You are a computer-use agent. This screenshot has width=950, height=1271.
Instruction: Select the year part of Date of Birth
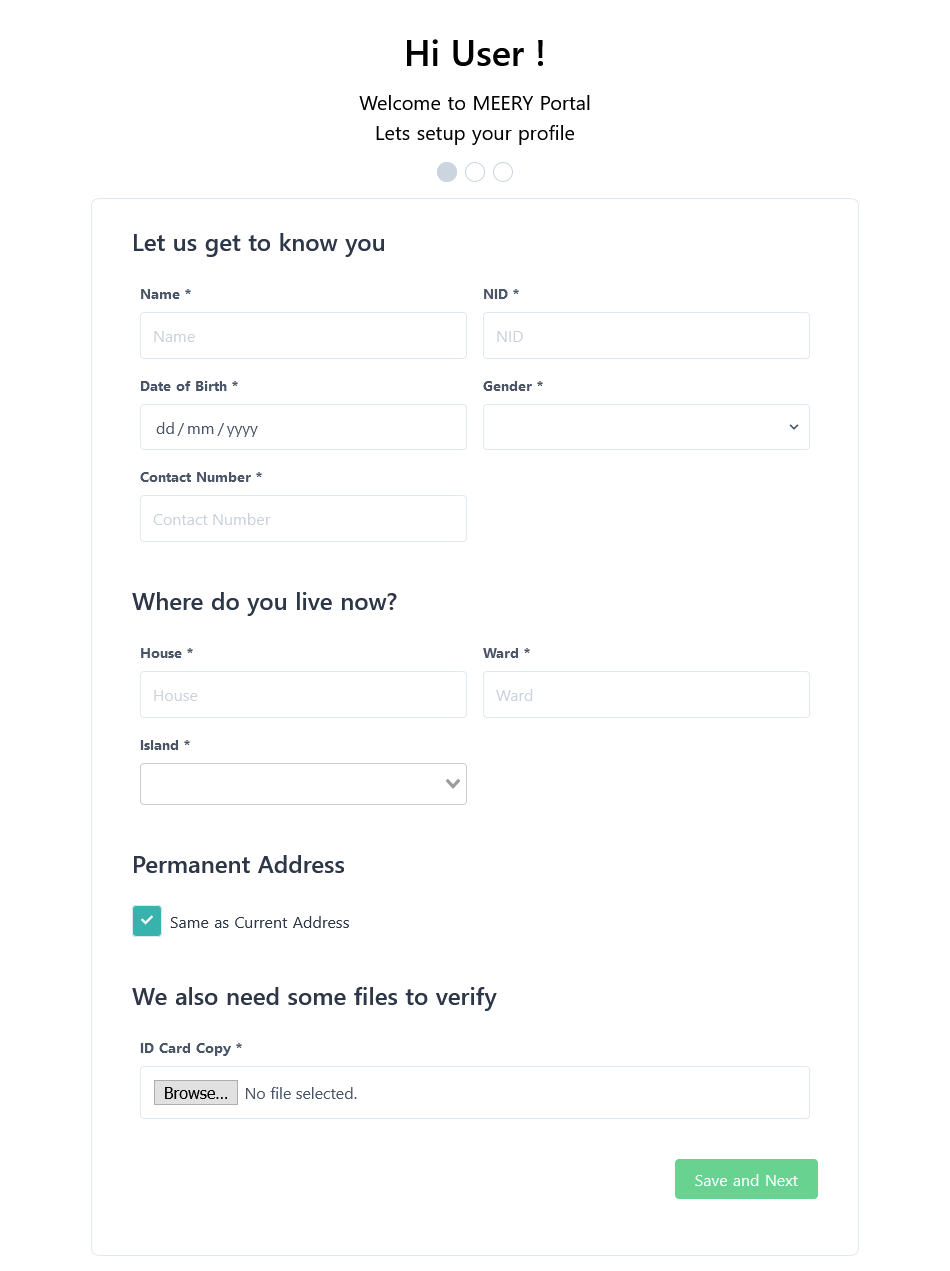coord(242,429)
